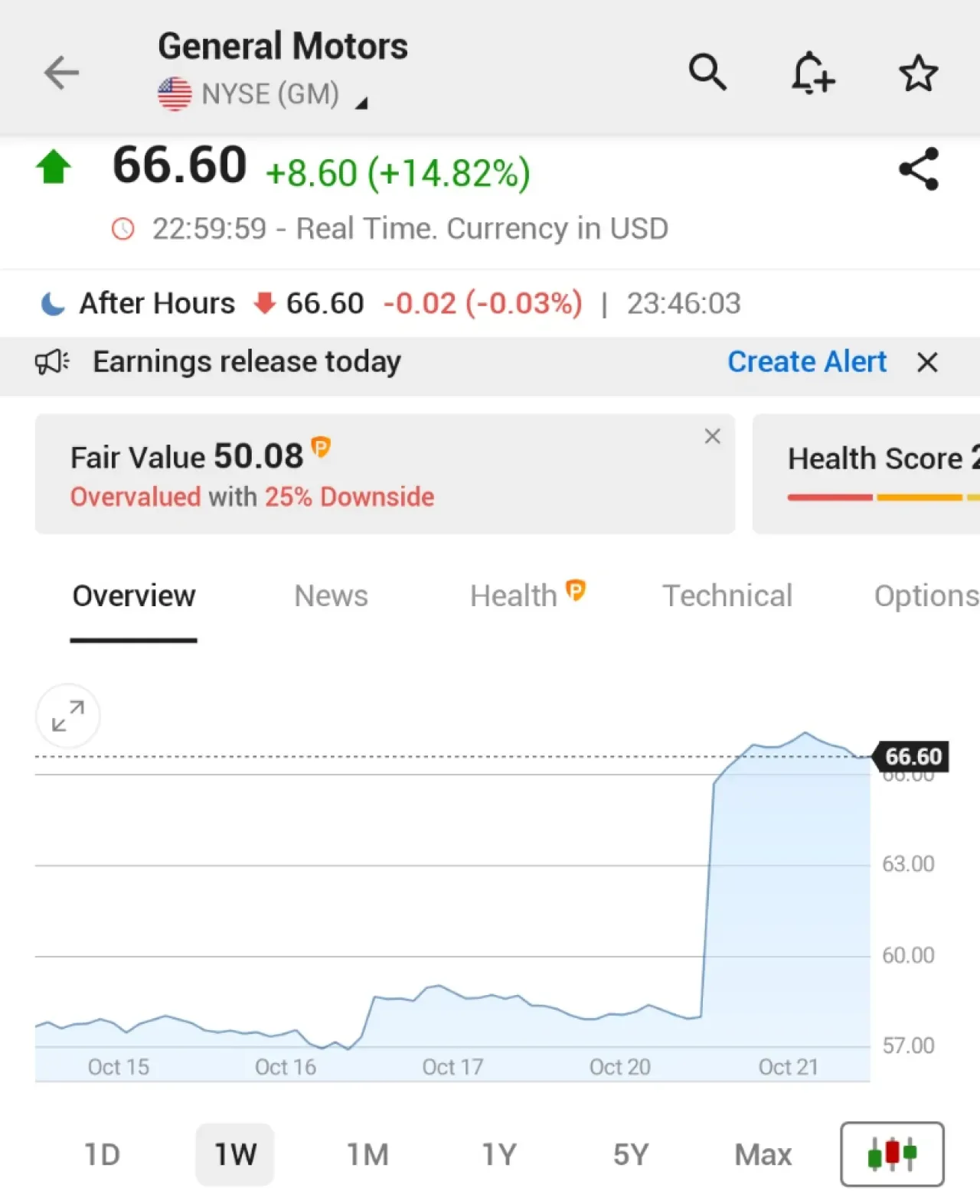This screenshot has width=980, height=1204.
Task: Tap the 23:46:03 after hours timestamp
Action: [684, 304]
